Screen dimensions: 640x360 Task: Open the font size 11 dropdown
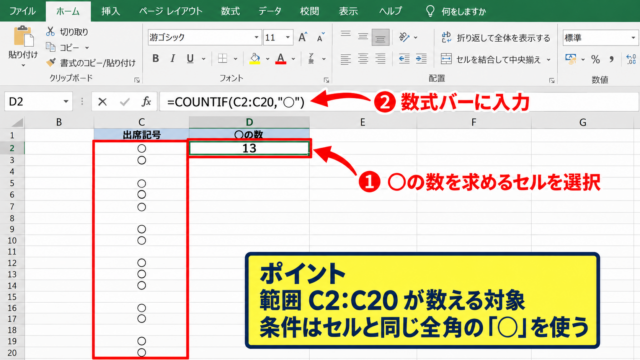coord(288,38)
